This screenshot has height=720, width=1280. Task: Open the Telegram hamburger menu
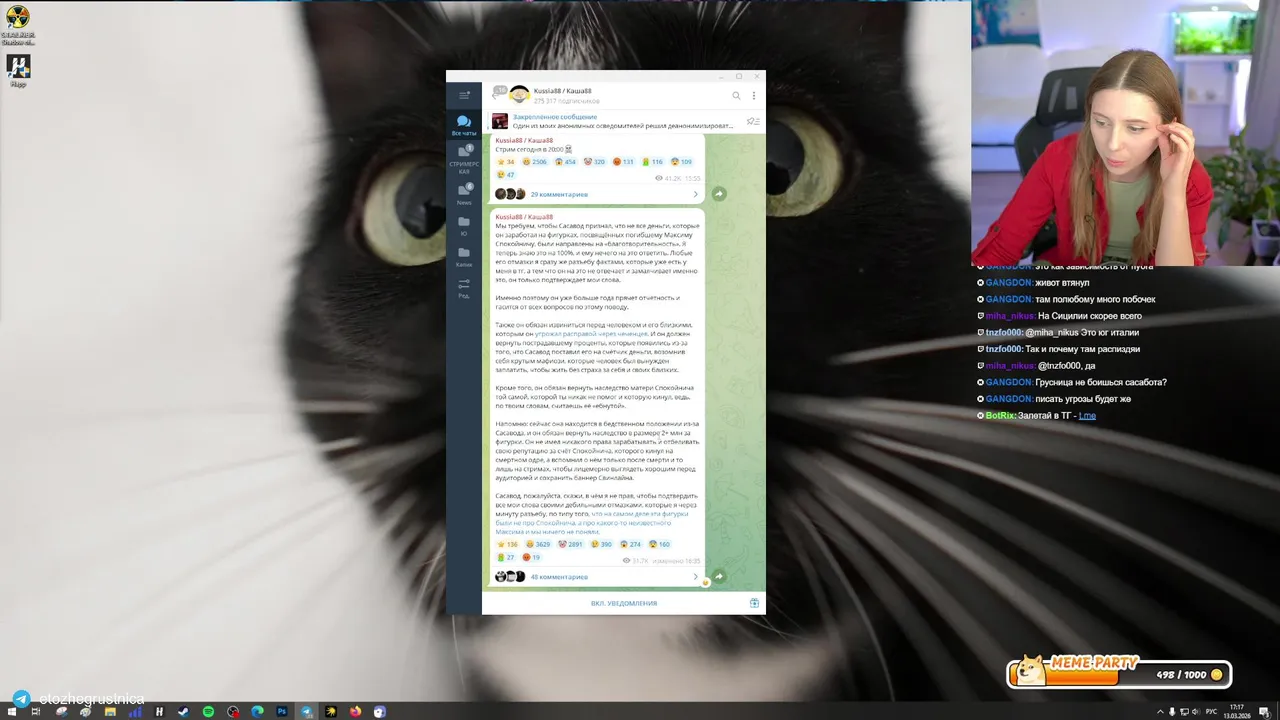click(464, 95)
